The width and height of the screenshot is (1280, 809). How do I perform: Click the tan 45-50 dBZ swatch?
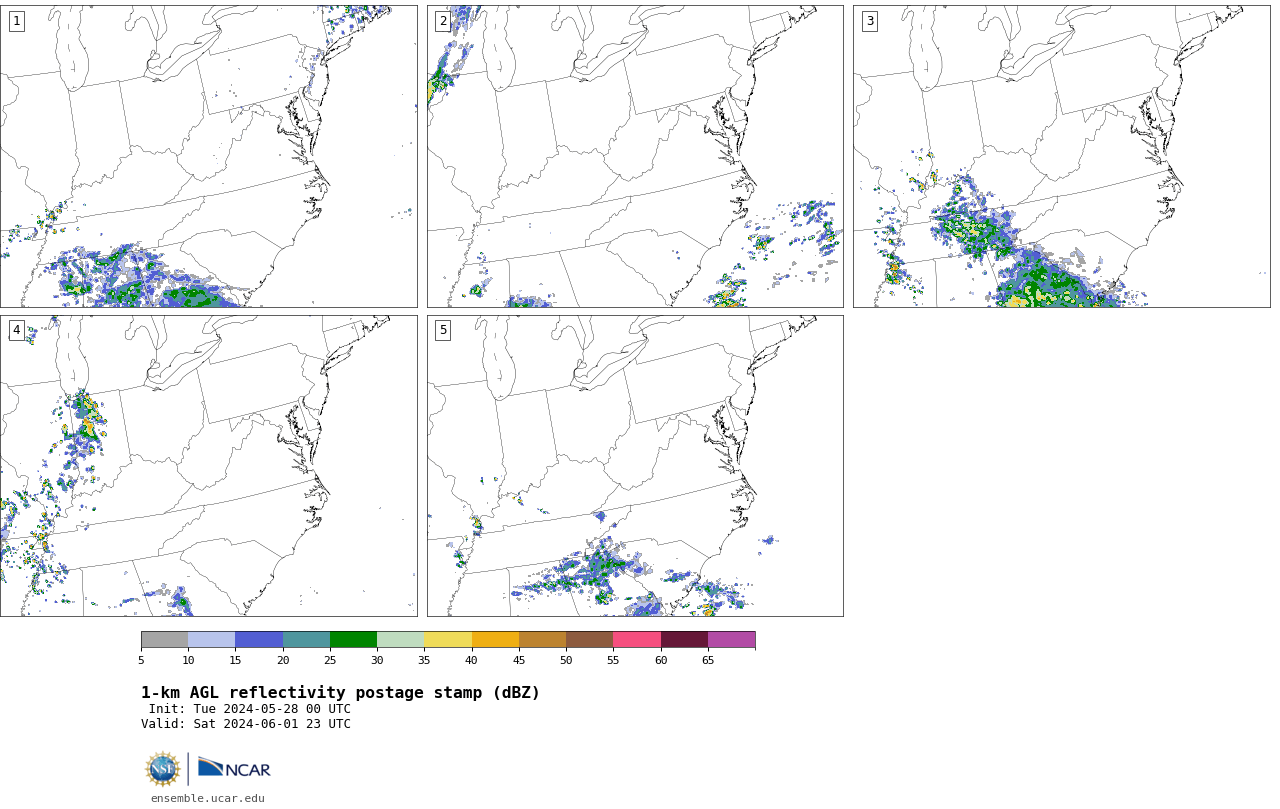(x=542, y=640)
